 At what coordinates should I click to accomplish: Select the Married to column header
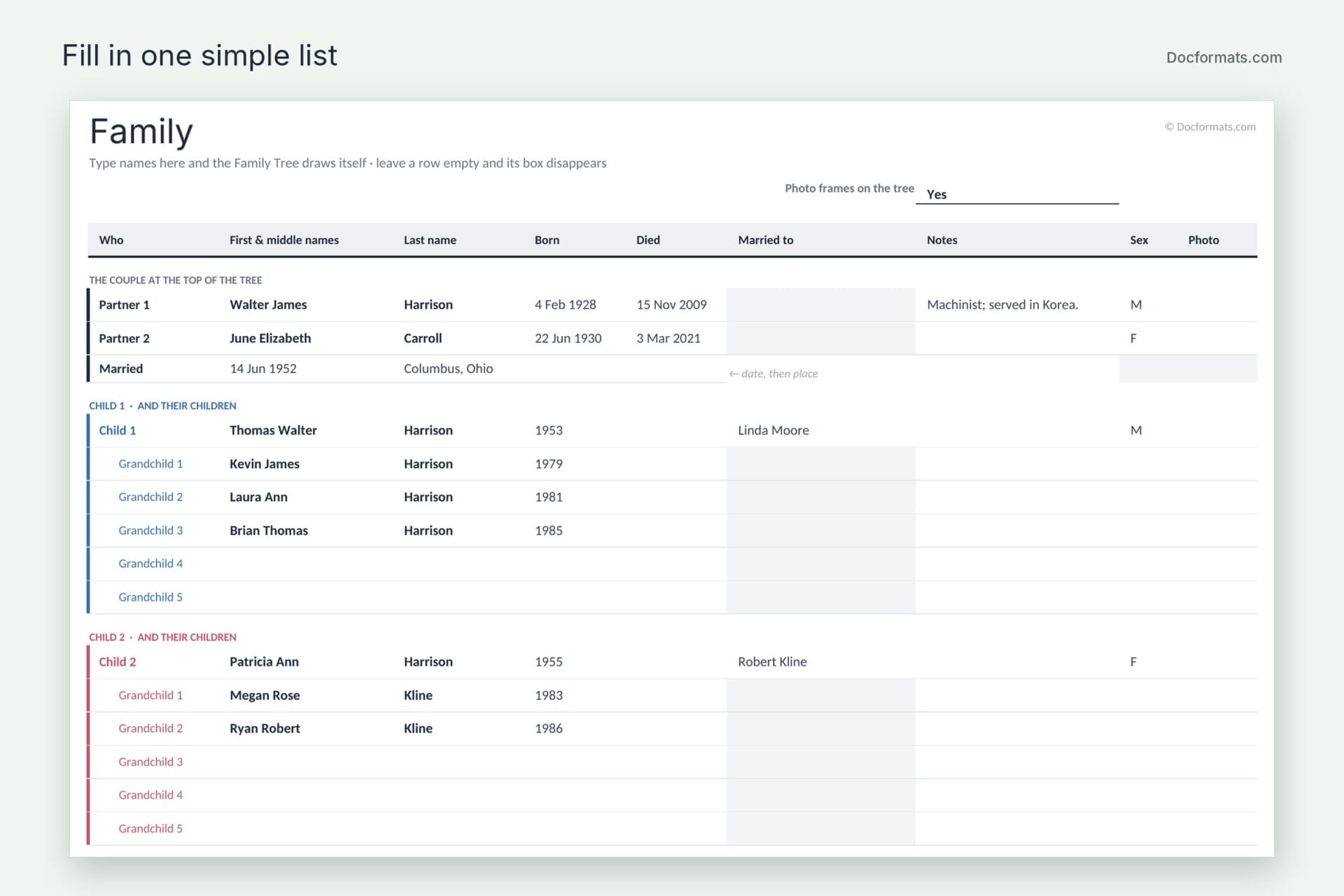tap(766, 239)
